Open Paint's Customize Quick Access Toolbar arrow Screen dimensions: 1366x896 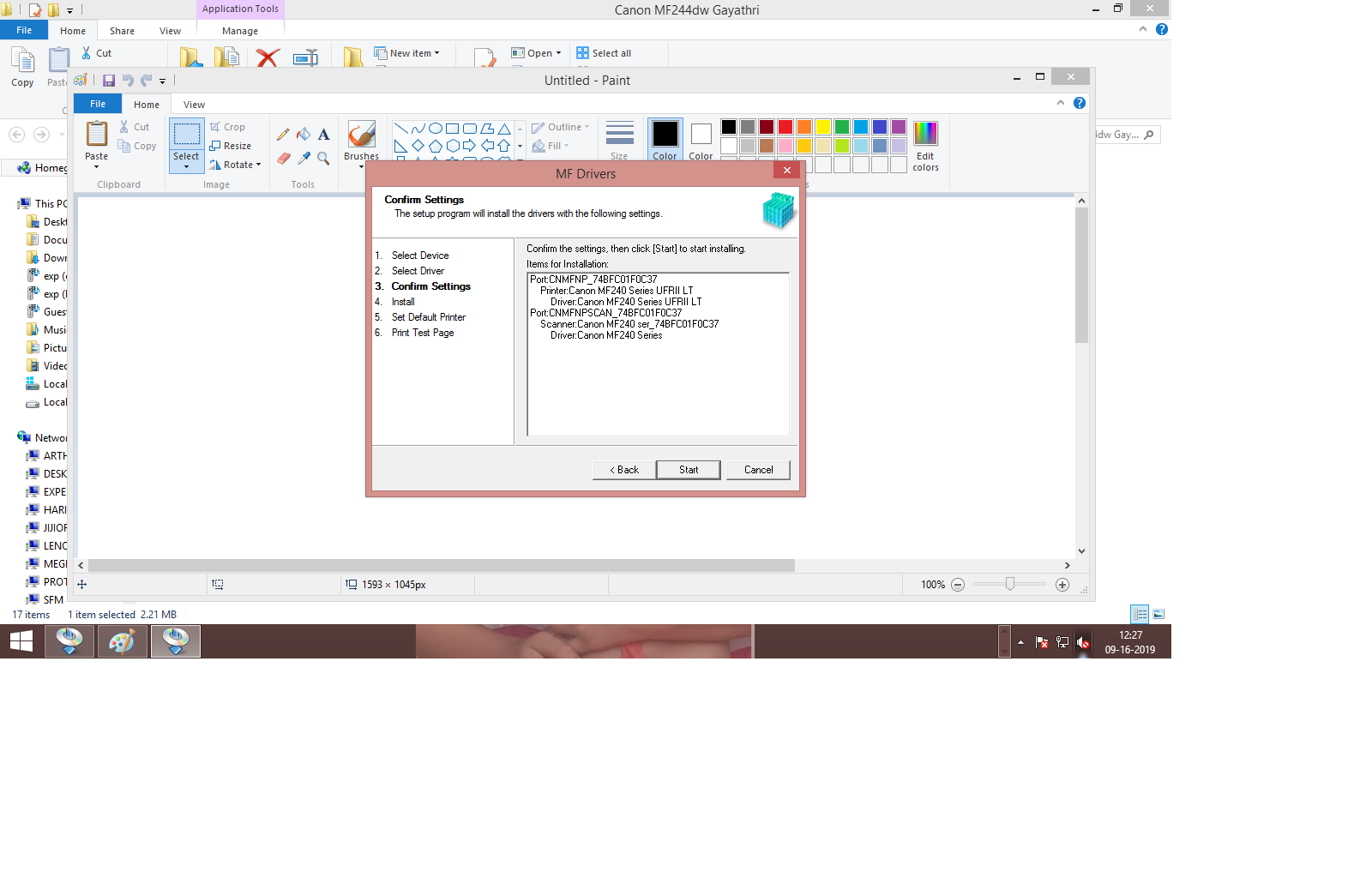point(162,81)
